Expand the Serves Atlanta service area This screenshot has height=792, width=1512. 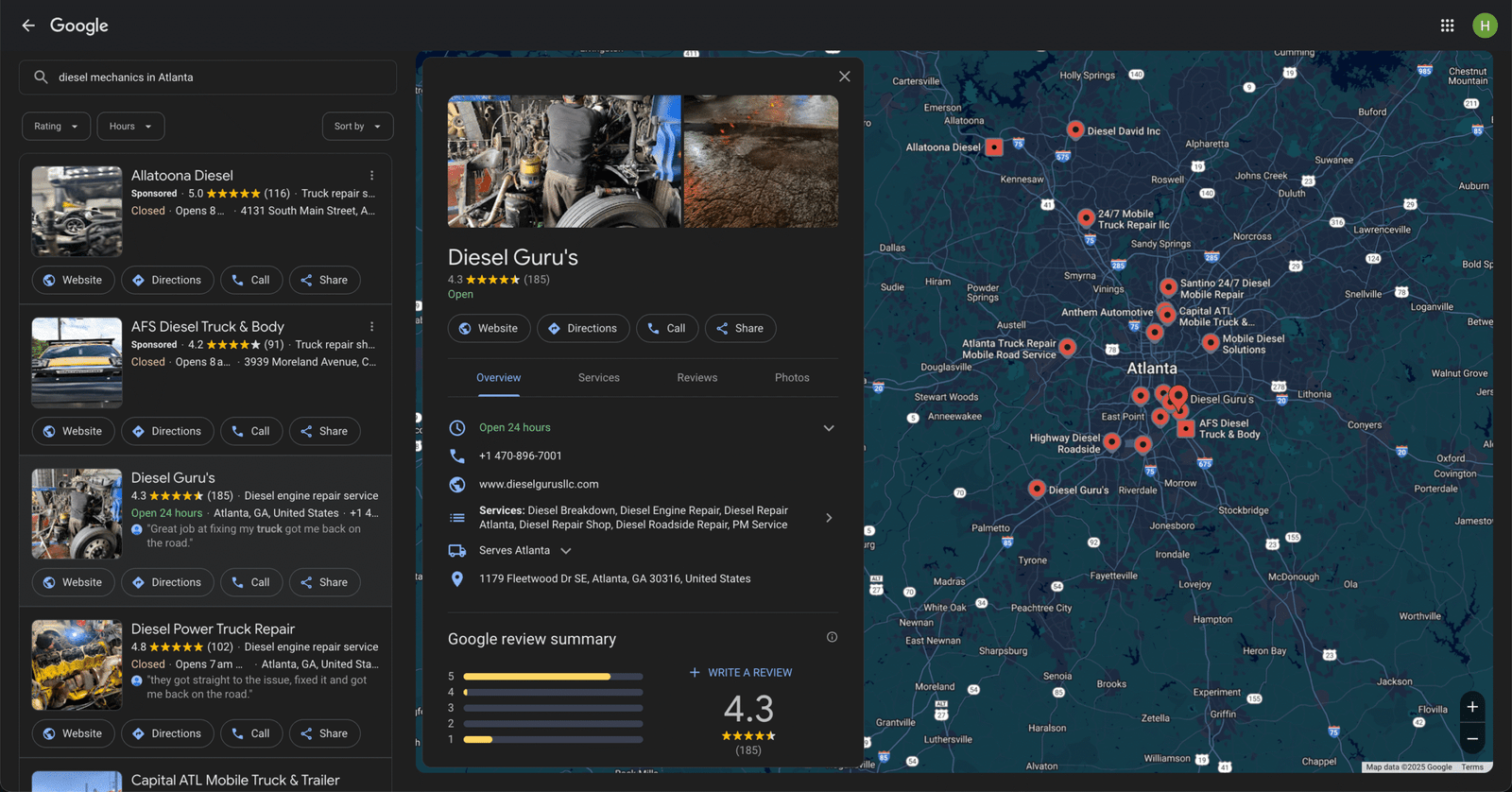pyautogui.click(x=566, y=551)
